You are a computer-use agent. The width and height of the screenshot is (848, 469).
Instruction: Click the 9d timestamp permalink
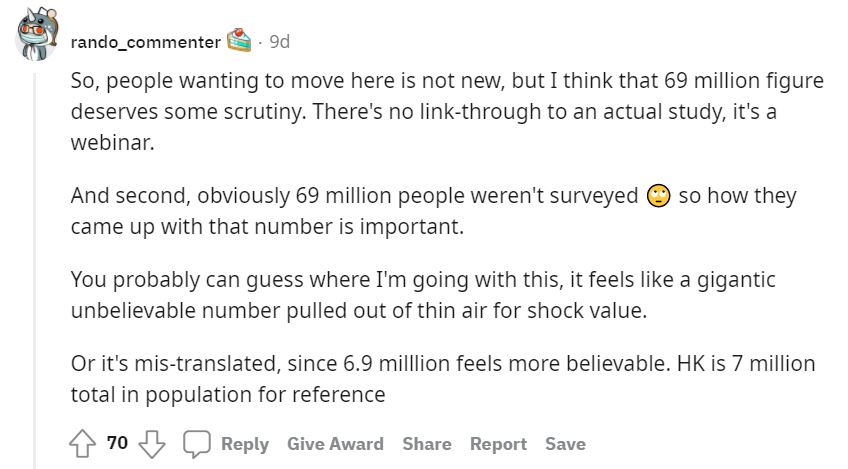[280, 42]
